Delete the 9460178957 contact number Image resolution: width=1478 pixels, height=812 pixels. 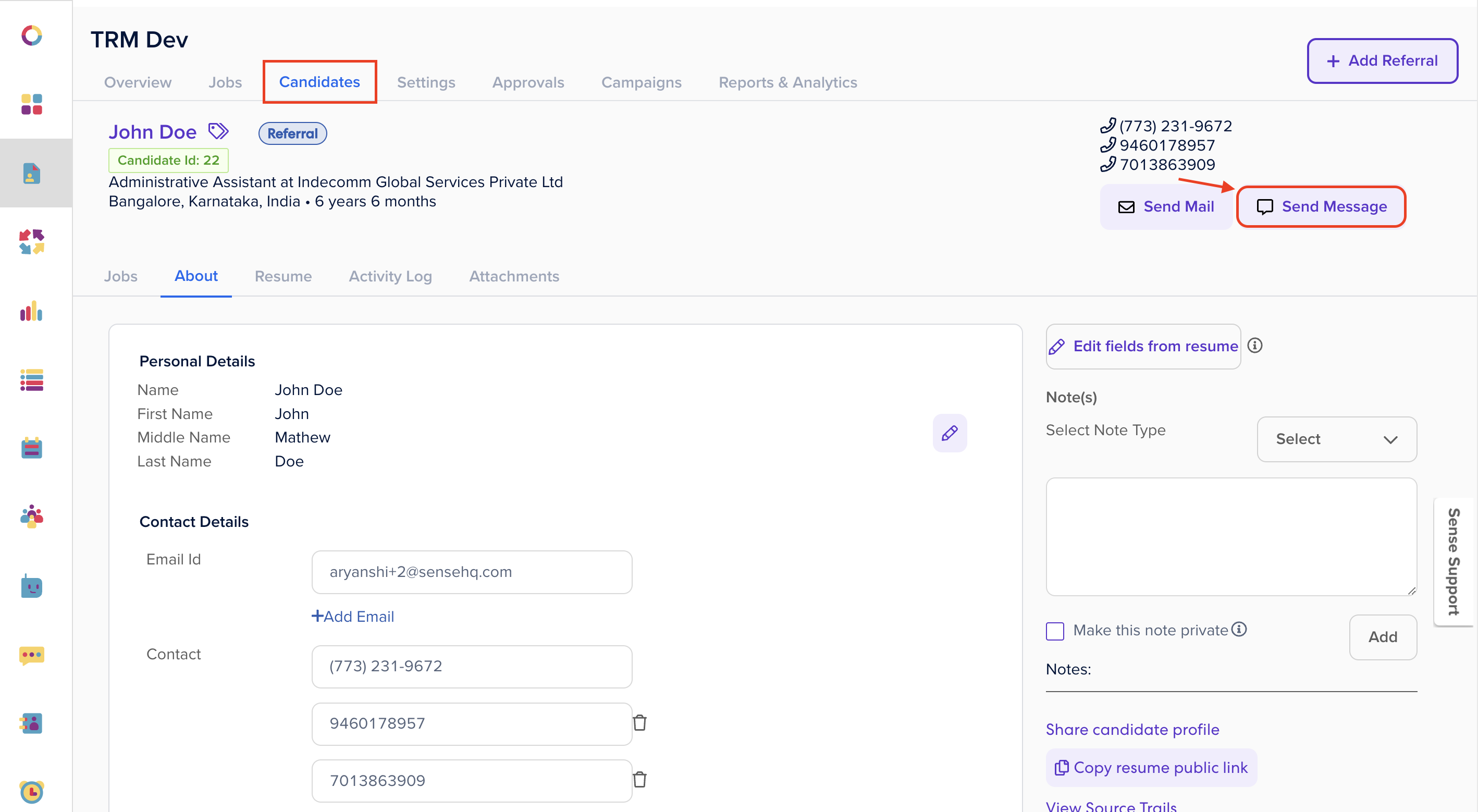640,722
